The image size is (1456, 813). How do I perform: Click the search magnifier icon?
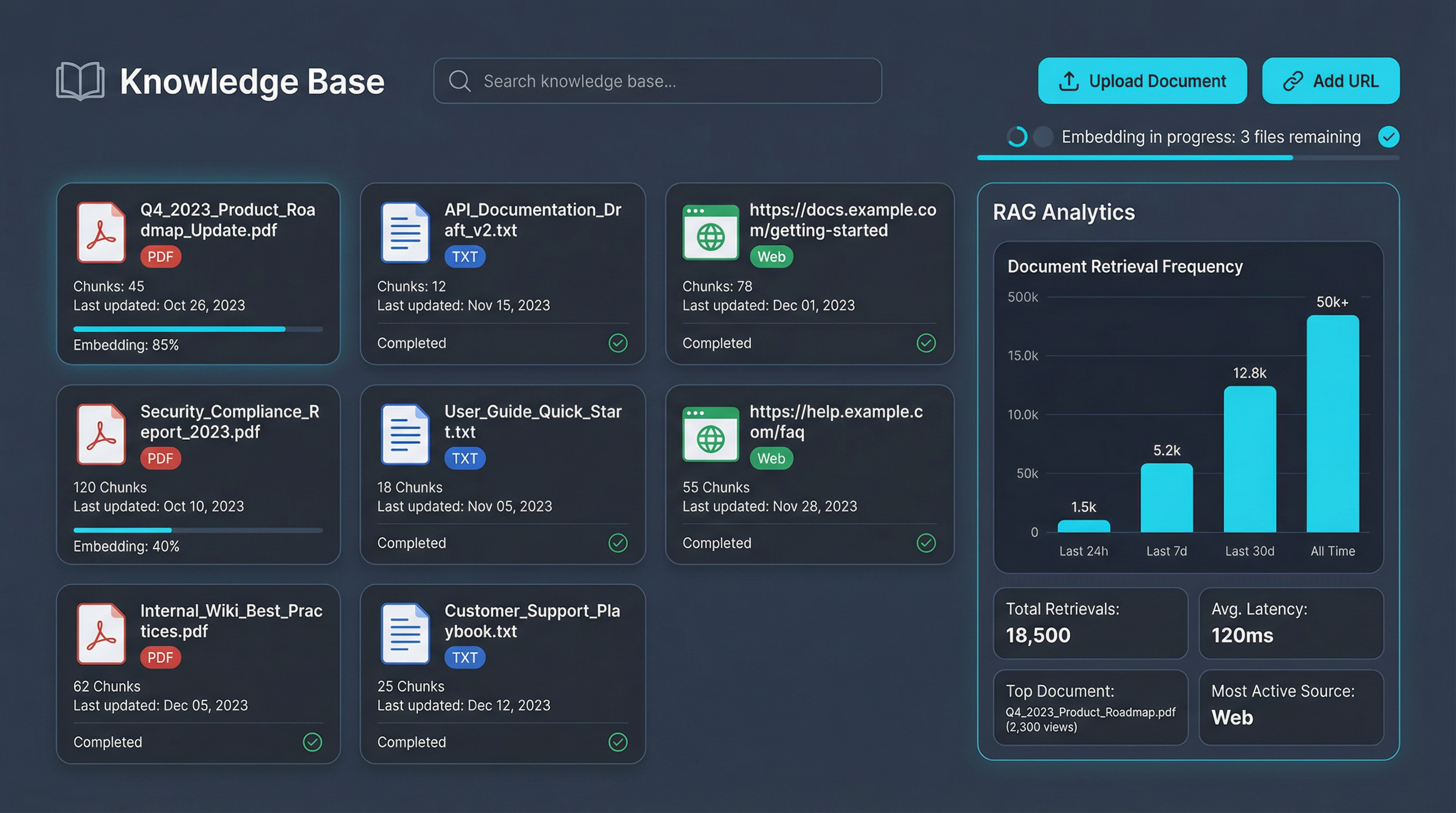(x=459, y=81)
